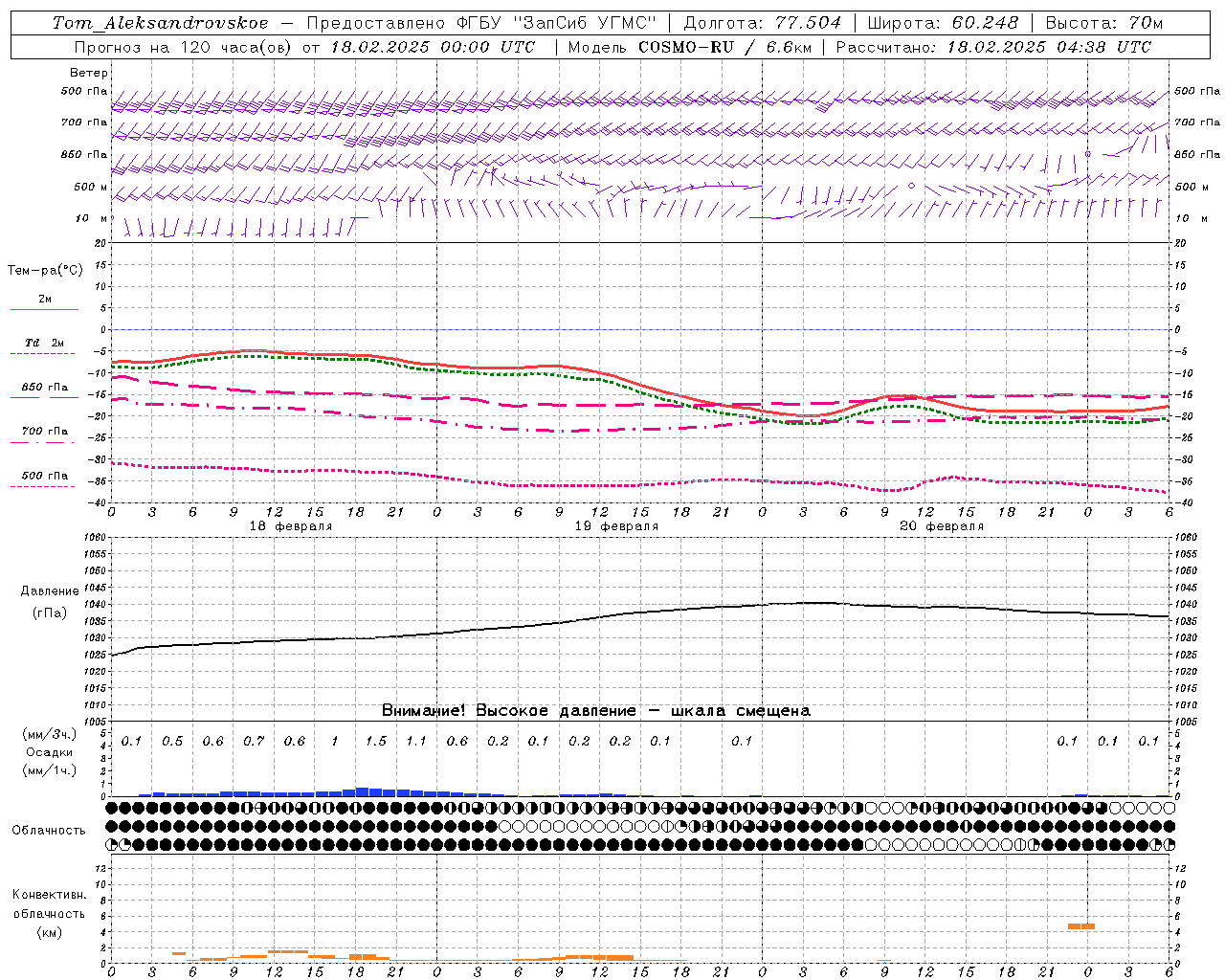Click the station name Tom_Aleksandrovskoe
Viewport: 1225px width, 980px height.
(161, 23)
